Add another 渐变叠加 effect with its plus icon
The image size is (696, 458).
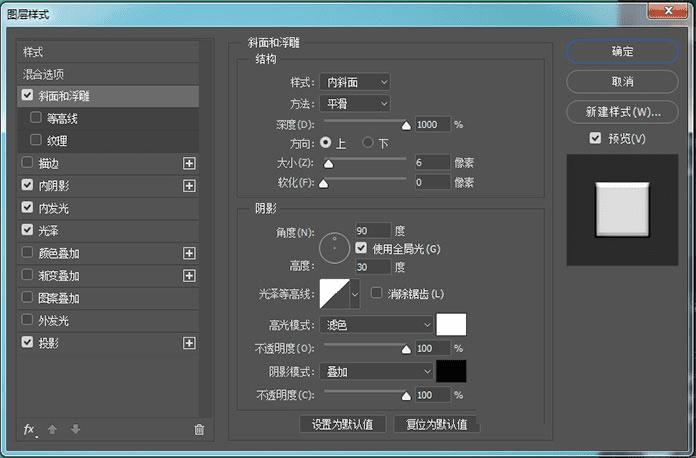[x=190, y=276]
